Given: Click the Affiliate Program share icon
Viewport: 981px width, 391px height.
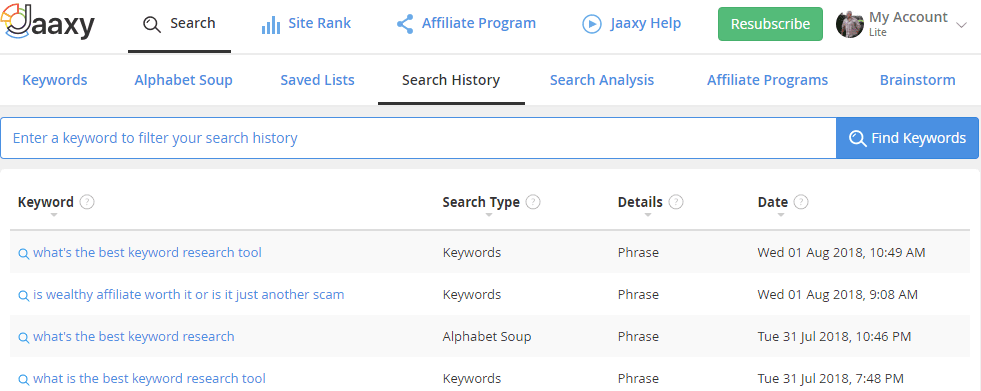Looking at the screenshot, I should pos(405,24).
